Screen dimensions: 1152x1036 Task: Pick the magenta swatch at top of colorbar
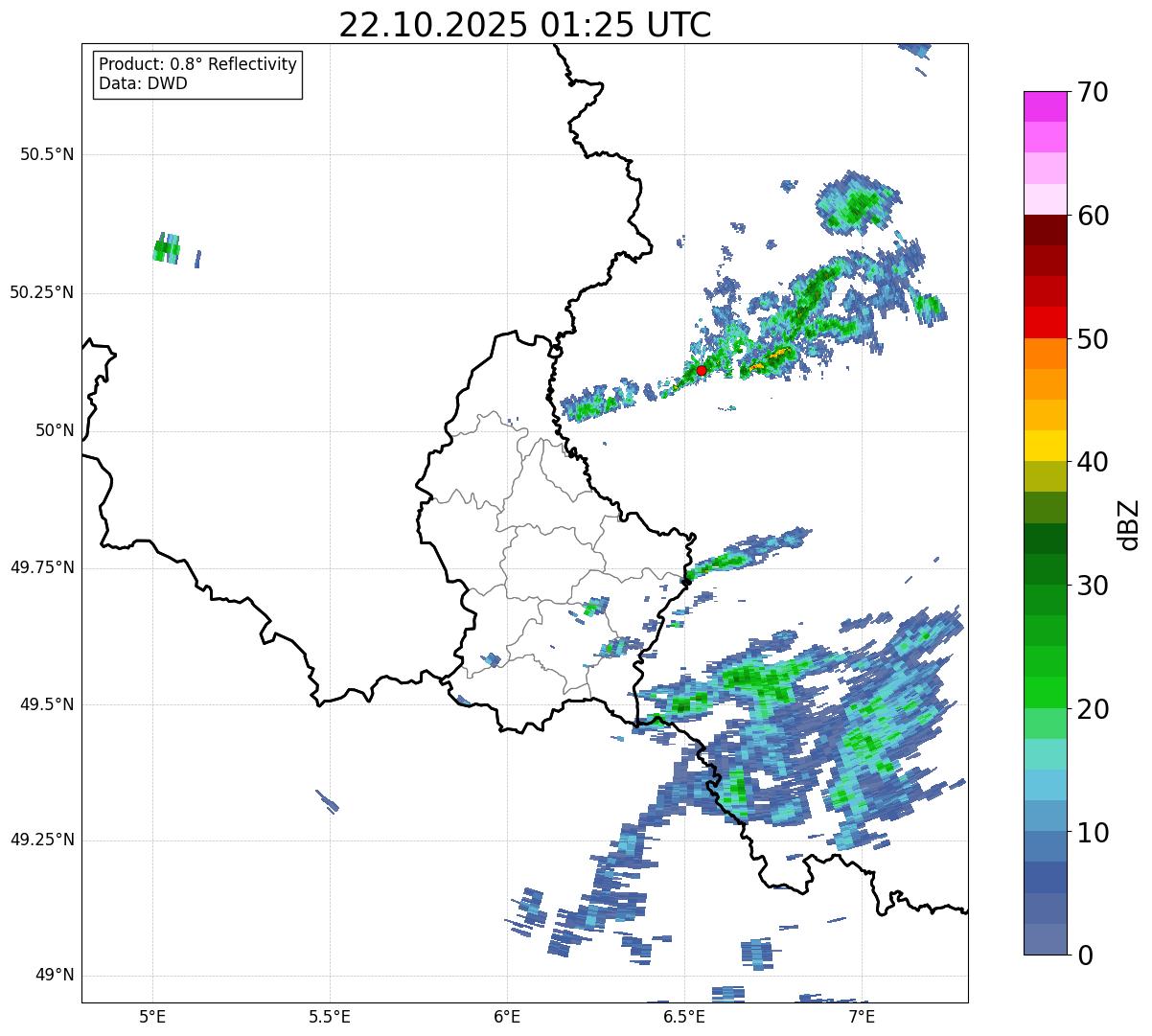pyautogui.click(x=1046, y=106)
